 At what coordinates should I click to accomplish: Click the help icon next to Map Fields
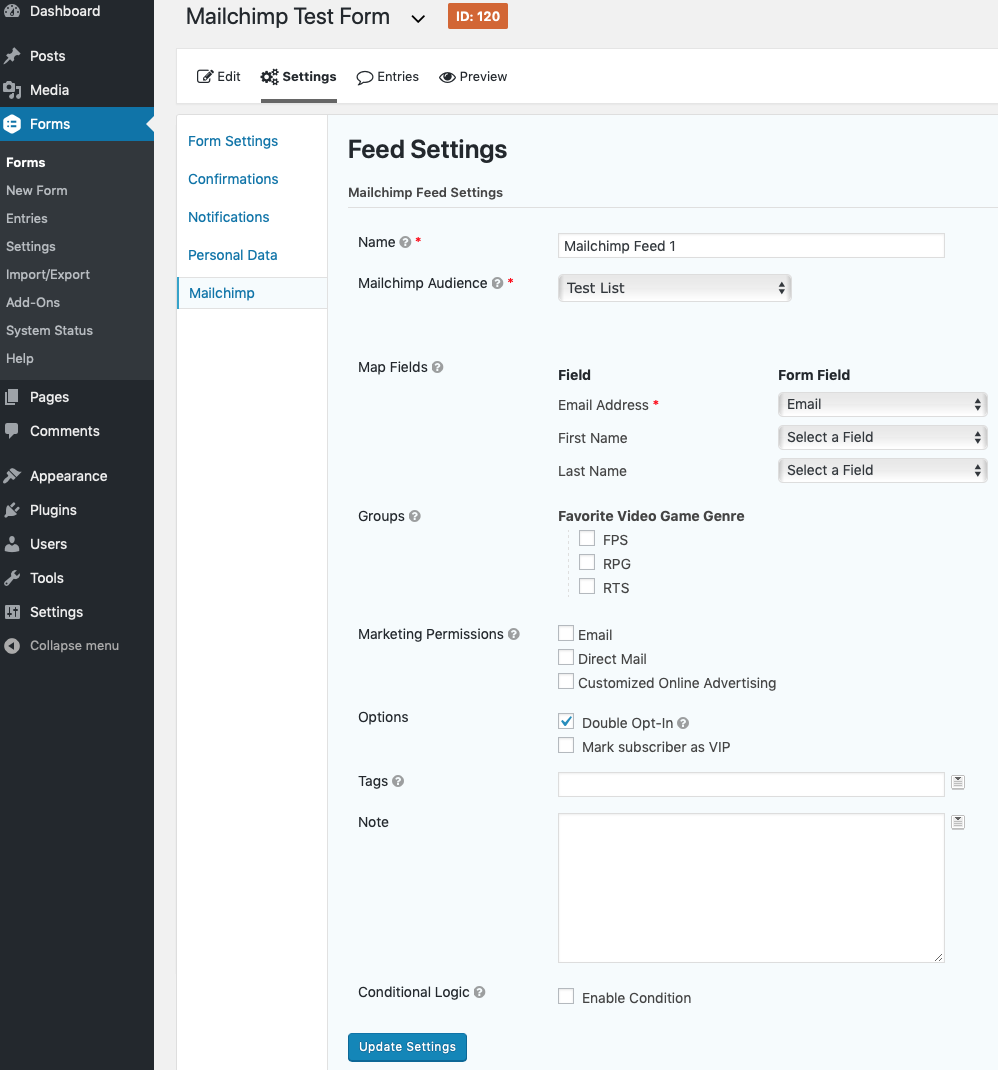(x=437, y=367)
